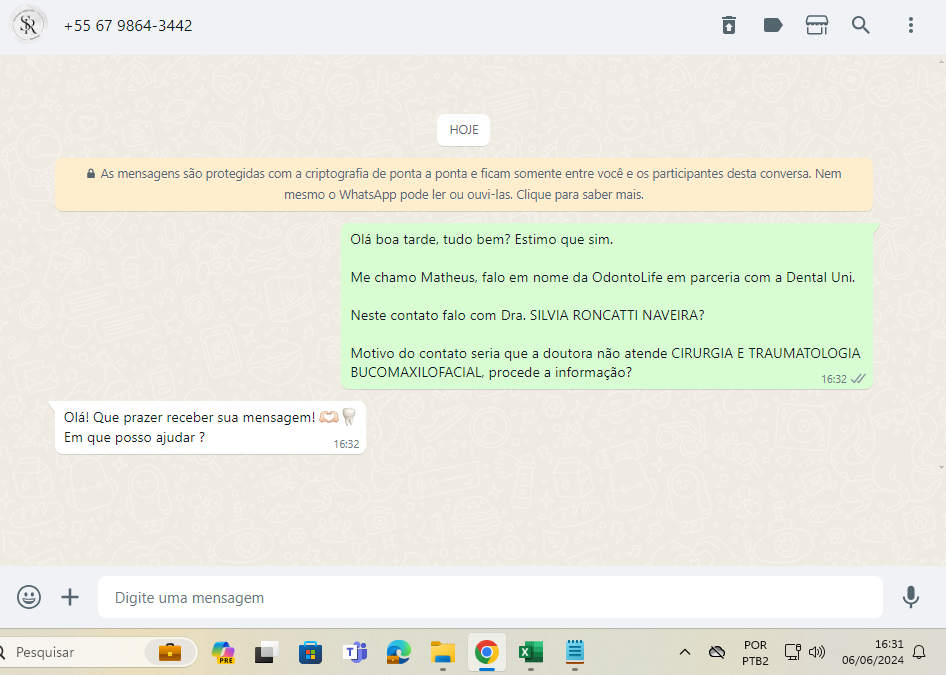Open Microsoft Teams from the taskbar
Viewport: 946px width, 675px height.
click(355, 652)
